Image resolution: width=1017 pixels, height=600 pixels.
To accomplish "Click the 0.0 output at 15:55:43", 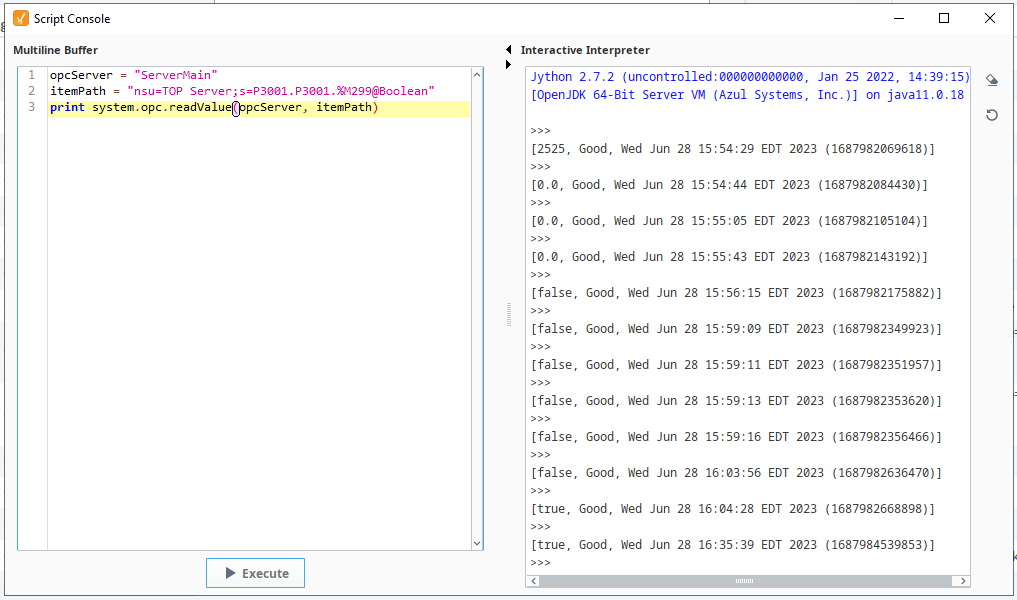I will [x=729, y=257].
